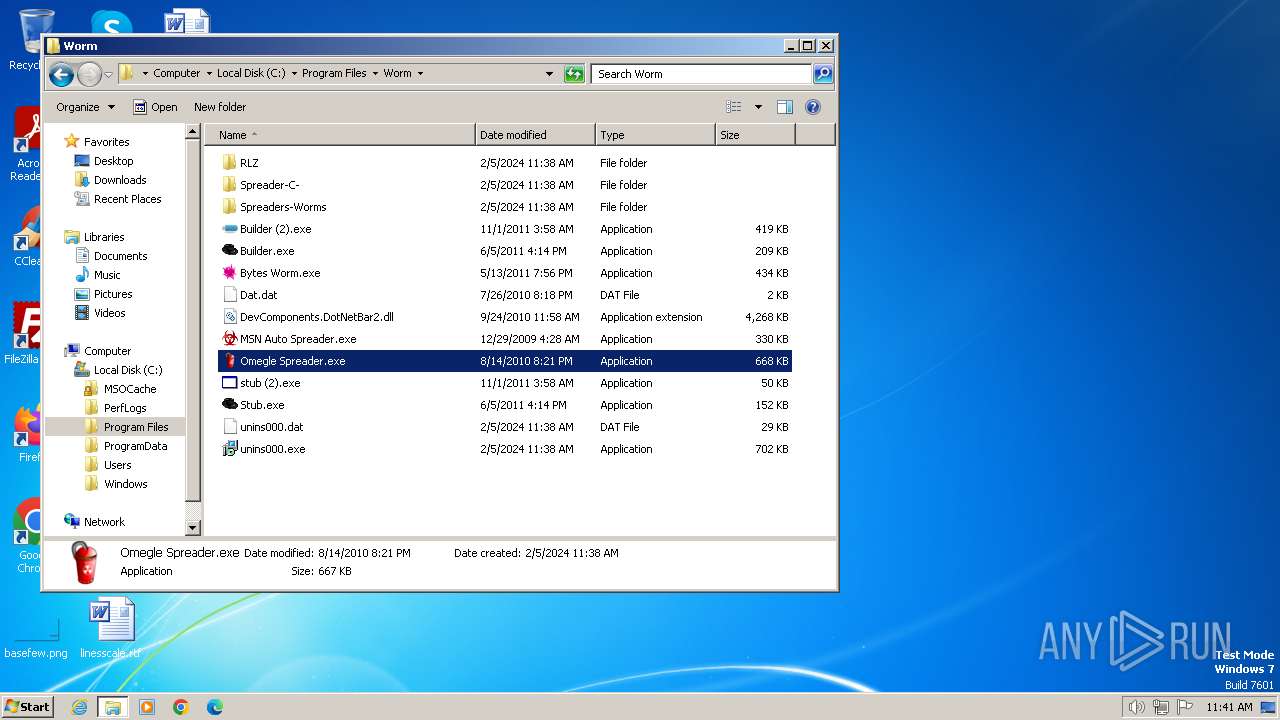Open Documents library
1280x720 pixels.
coord(120,256)
